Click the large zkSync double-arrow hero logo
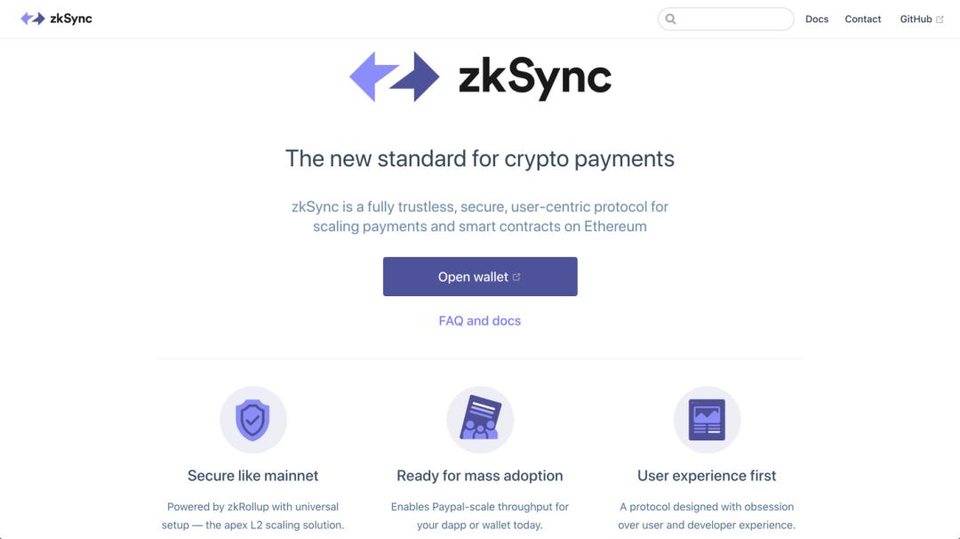This screenshot has width=960, height=539. (x=394, y=77)
